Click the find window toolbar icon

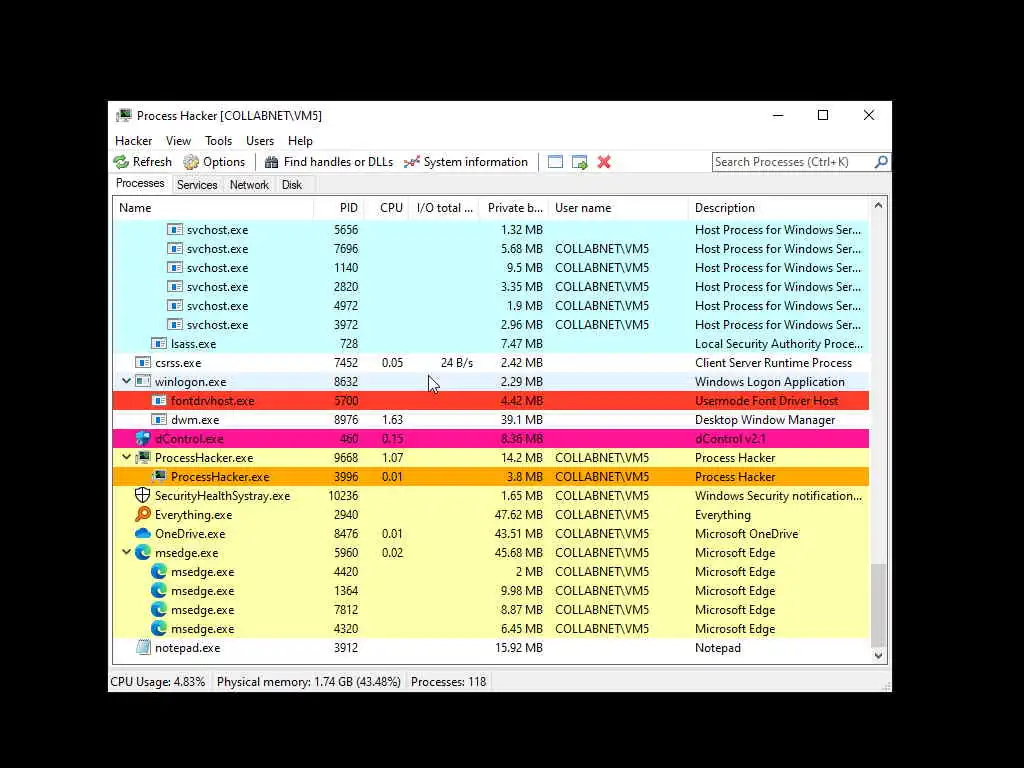(x=555, y=162)
